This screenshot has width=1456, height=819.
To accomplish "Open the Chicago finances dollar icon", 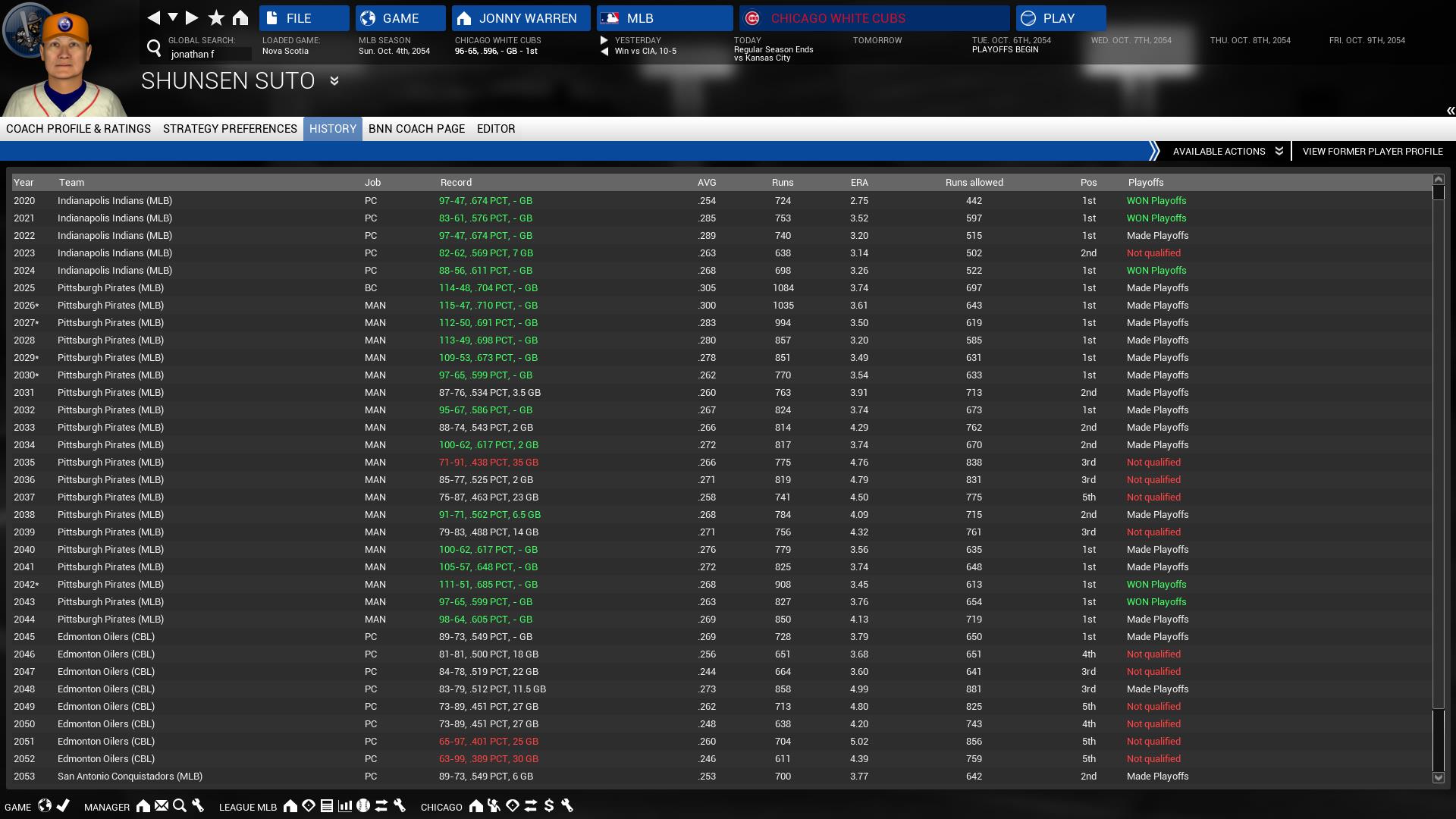I will point(549,806).
